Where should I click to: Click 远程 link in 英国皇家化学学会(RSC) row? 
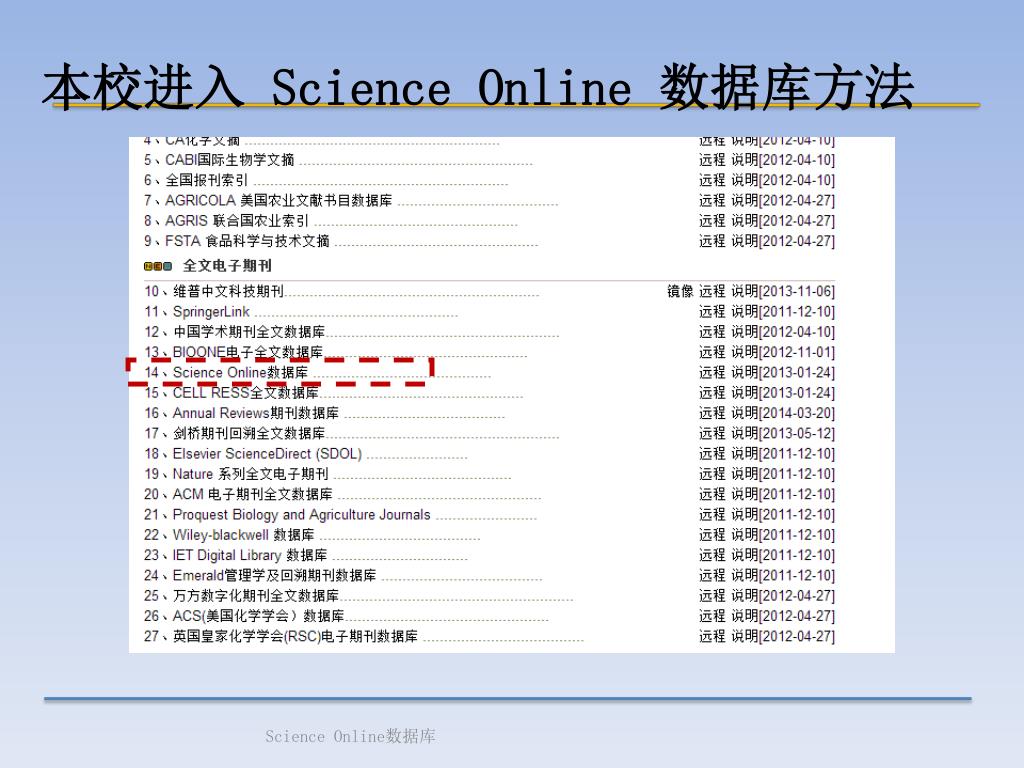tap(712, 636)
